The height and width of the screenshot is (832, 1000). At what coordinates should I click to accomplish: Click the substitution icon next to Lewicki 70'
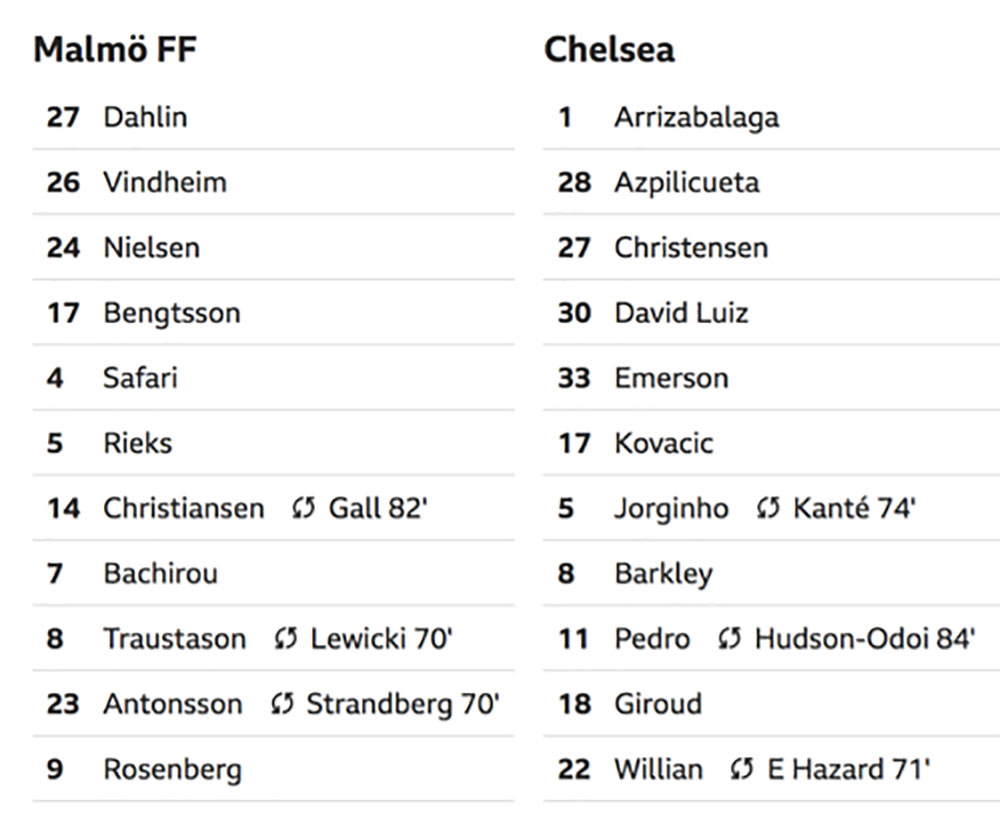286,639
